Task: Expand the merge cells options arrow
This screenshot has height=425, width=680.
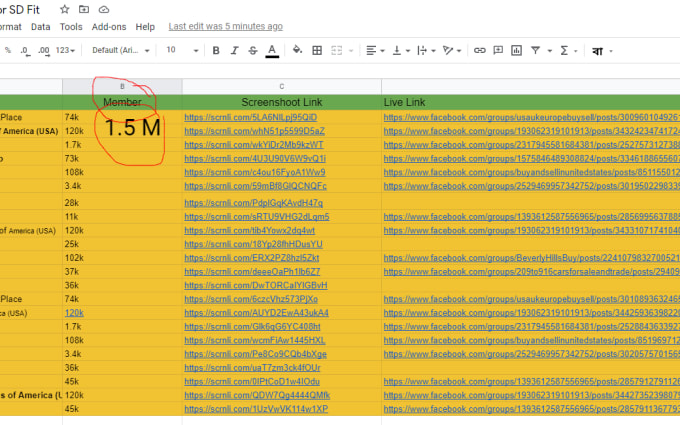Action: 351,51
